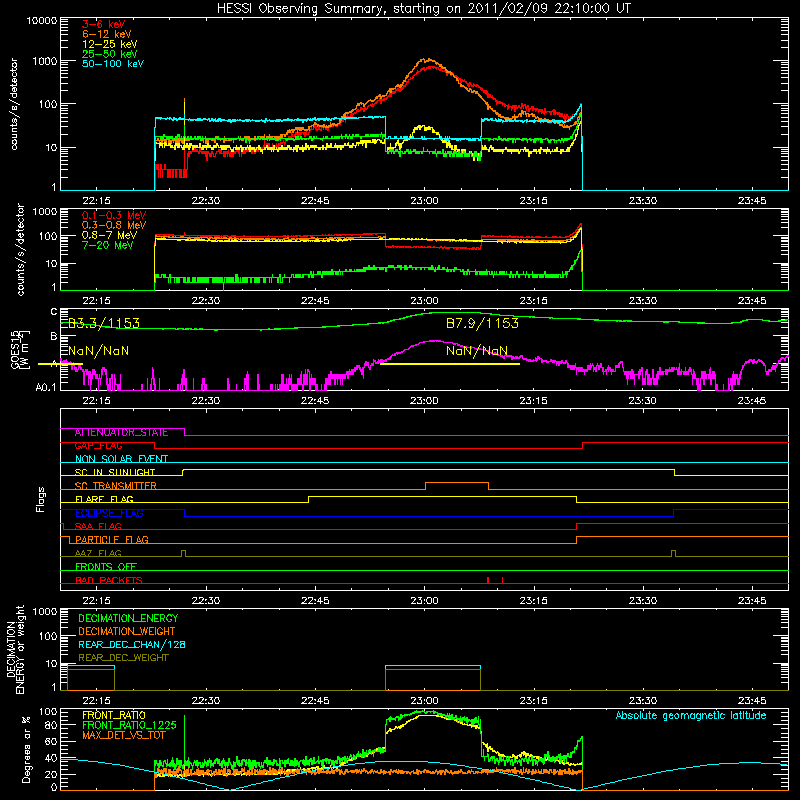This screenshot has height=800, width=800.
Task: Click the Flags vertical axis title
Action: 41,499
